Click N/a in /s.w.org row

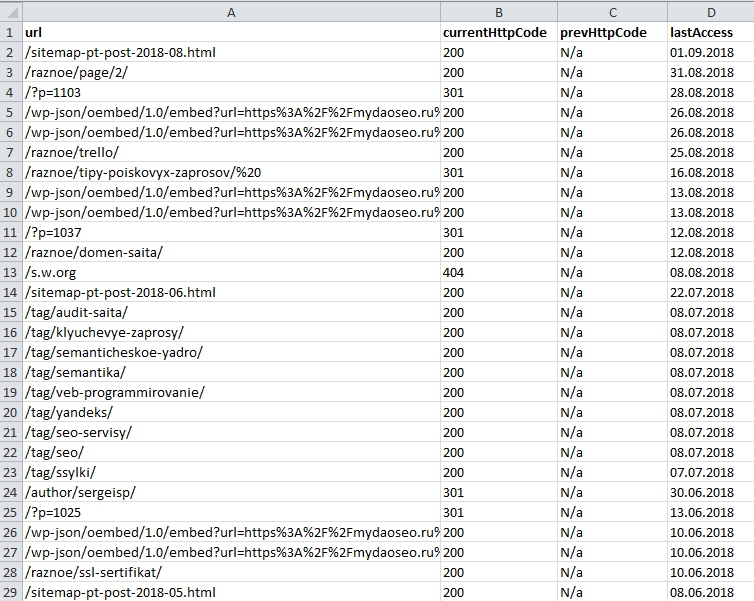[613, 273]
